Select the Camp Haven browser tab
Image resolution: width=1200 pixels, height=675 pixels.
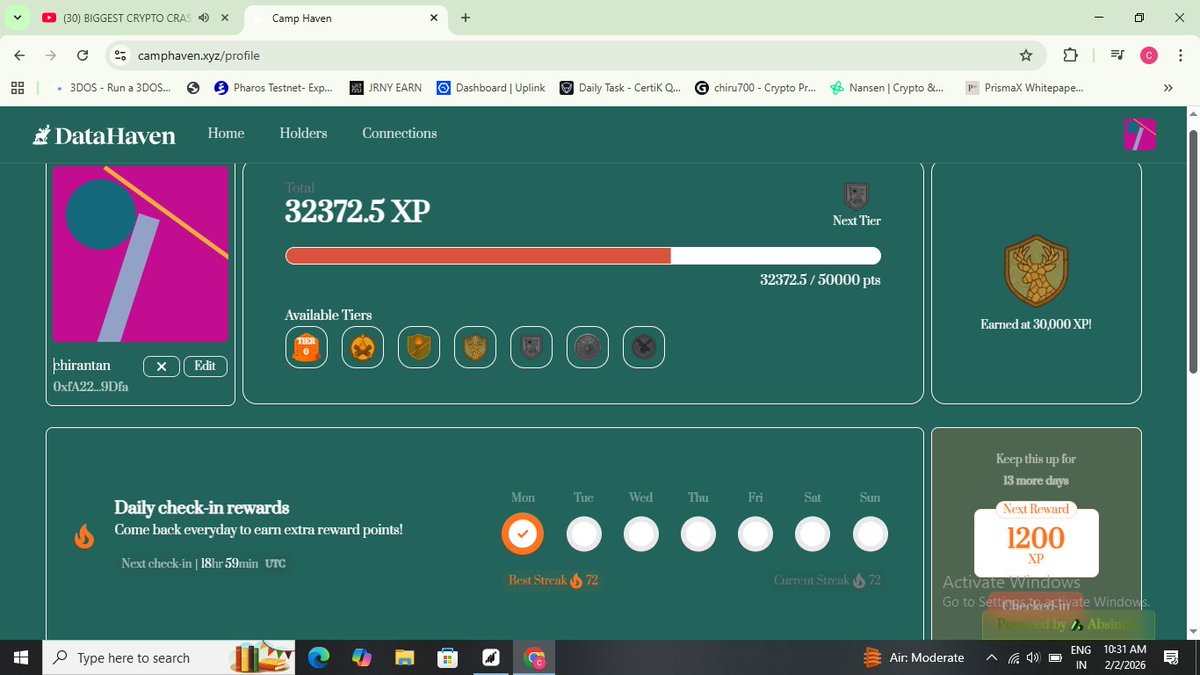pyautogui.click(x=345, y=18)
